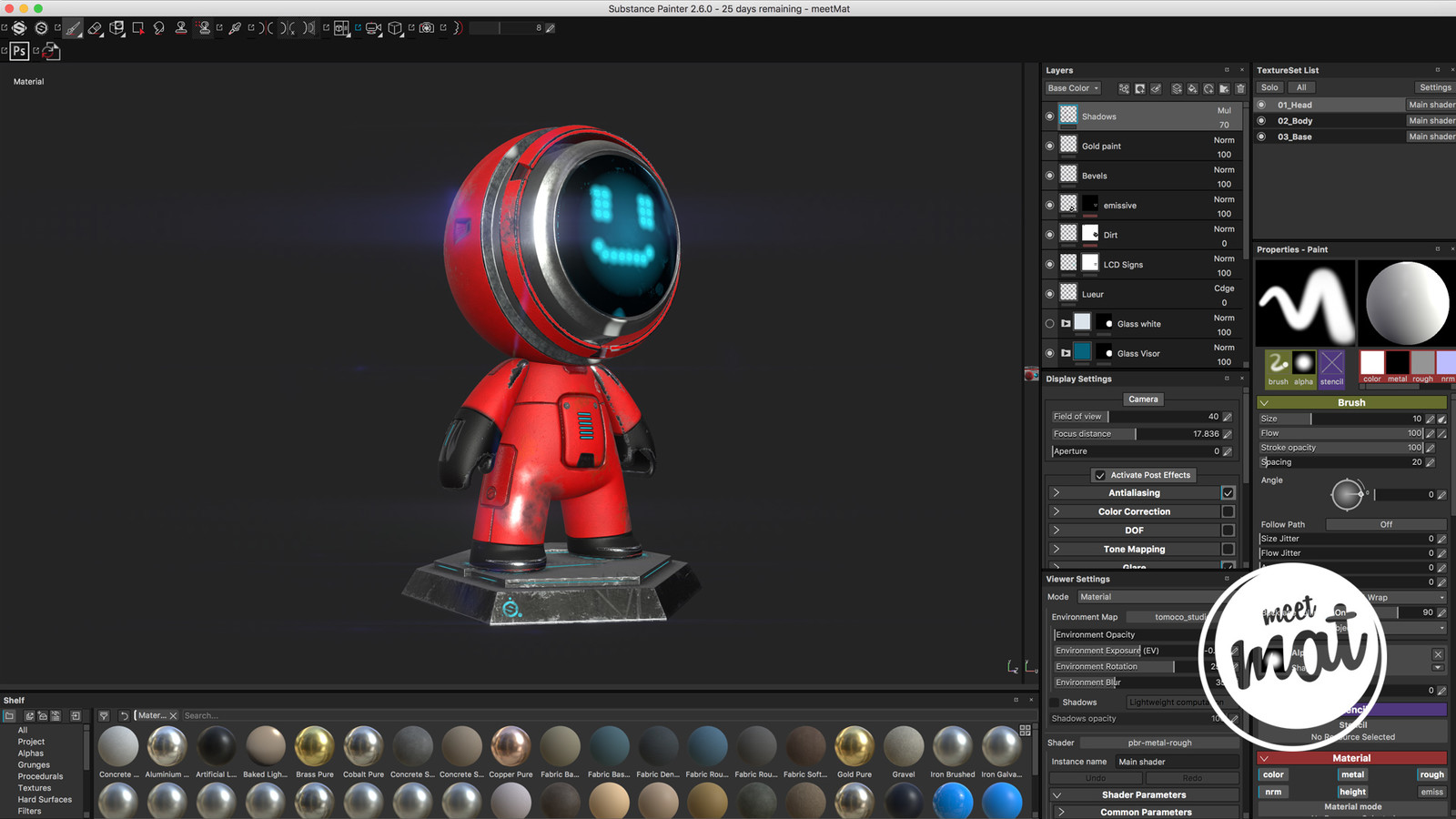Enable the Color Correction checkbox
The width and height of the screenshot is (1456, 819).
pyautogui.click(x=1228, y=511)
